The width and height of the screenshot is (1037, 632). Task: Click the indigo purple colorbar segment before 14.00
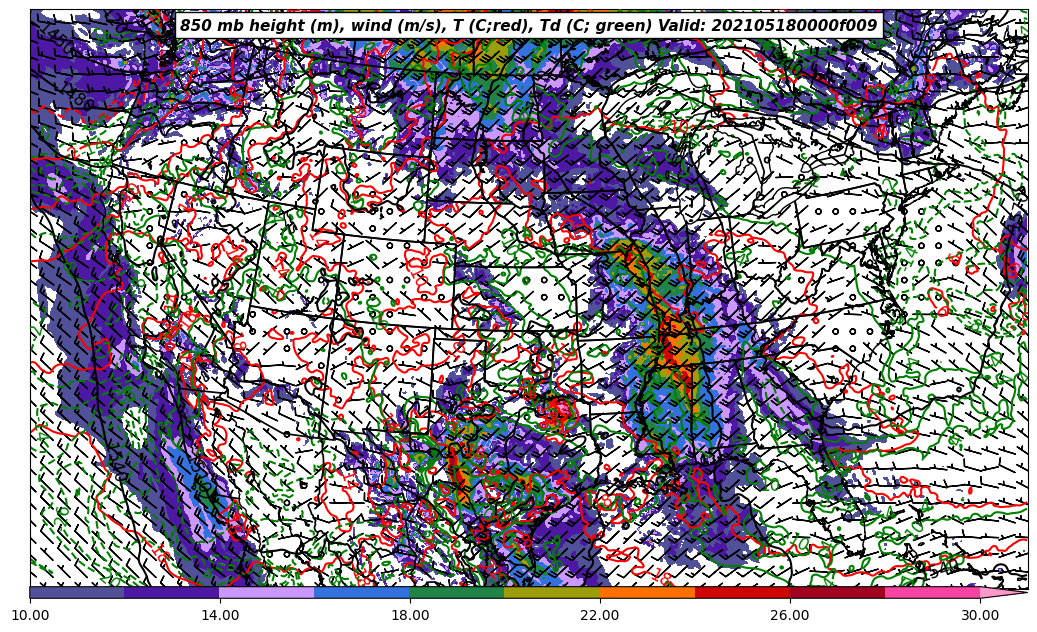pyautogui.click(x=172, y=592)
